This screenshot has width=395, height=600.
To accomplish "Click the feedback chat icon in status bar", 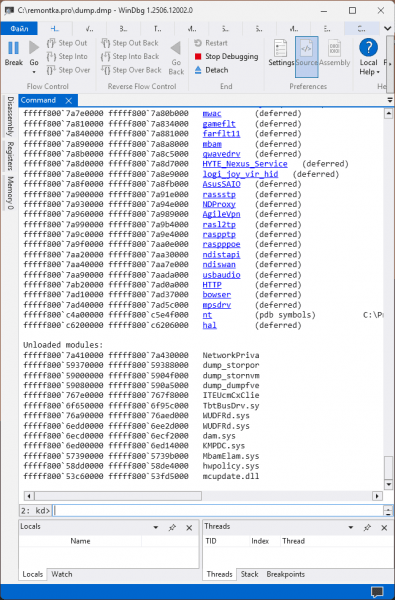I will tap(377, 592).
